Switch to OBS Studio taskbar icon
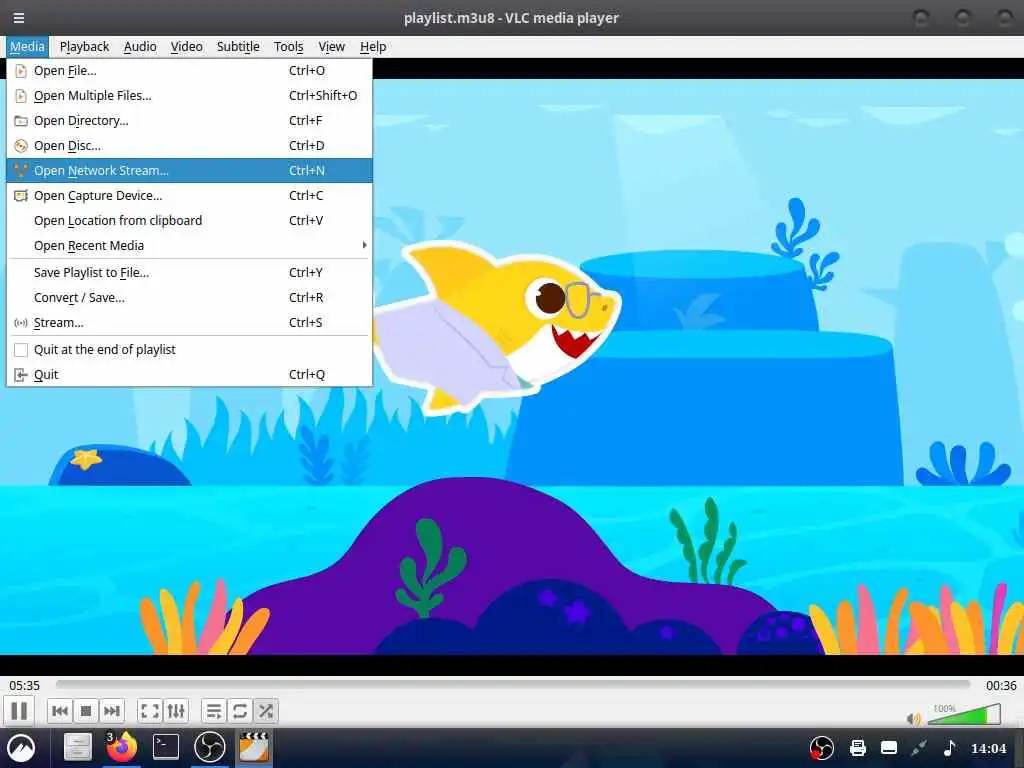 coord(210,747)
